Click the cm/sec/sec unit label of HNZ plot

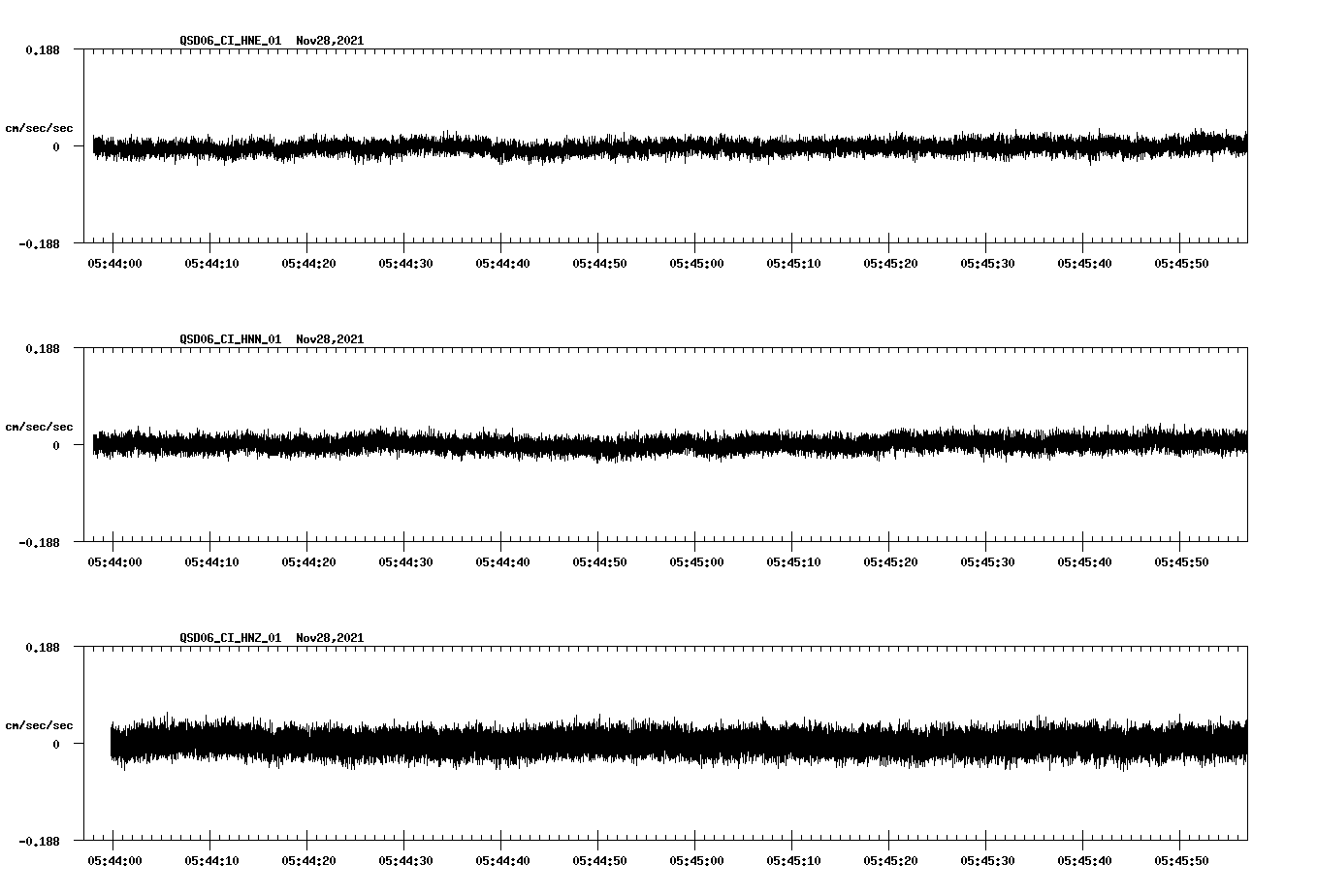(39, 725)
